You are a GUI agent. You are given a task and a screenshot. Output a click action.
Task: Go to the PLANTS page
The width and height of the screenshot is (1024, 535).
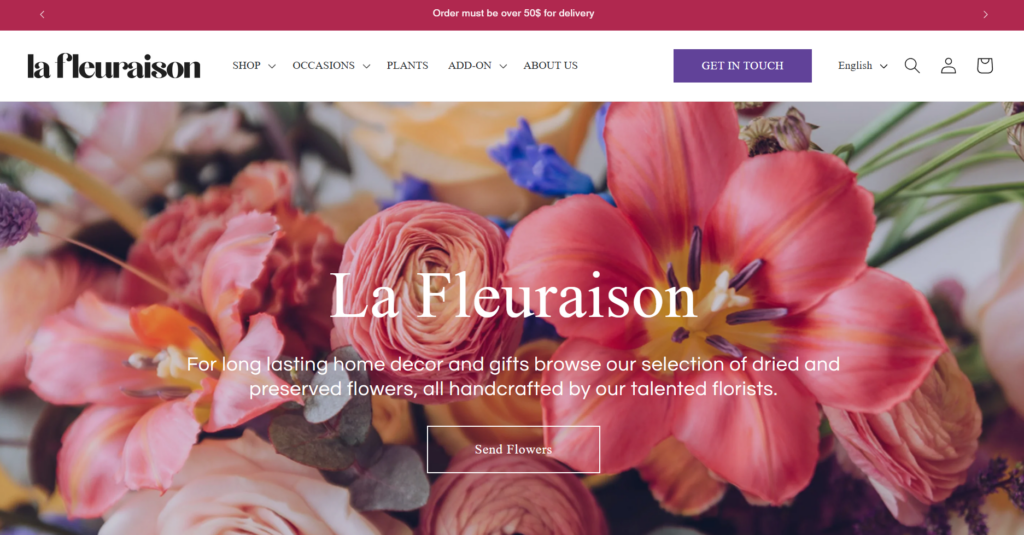pos(408,65)
